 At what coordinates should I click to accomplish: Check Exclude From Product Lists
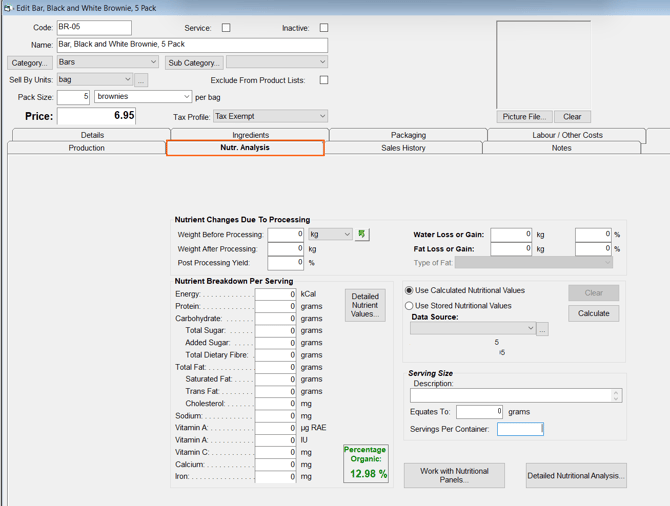coord(324,80)
